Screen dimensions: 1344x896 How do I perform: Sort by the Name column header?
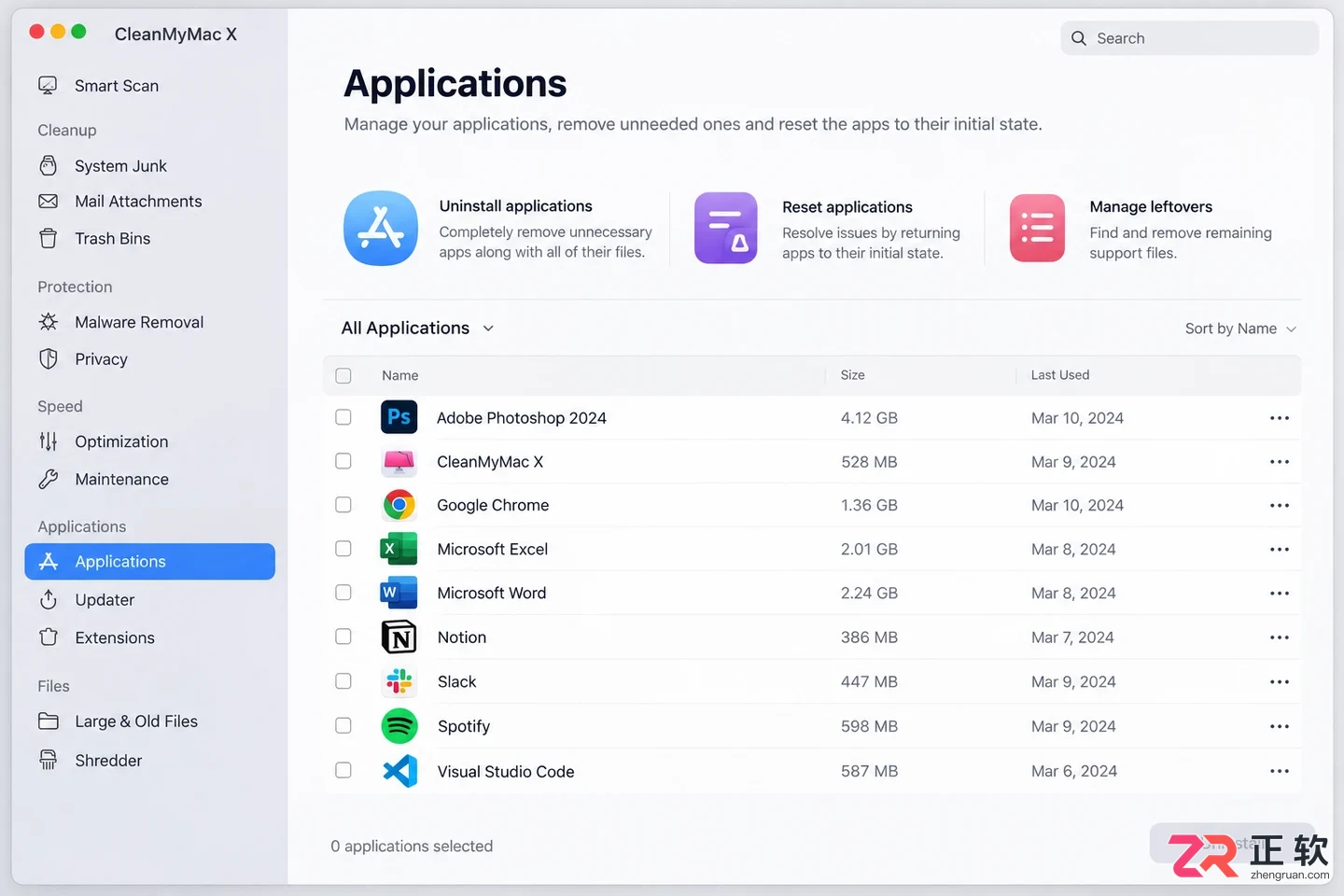[399, 375]
